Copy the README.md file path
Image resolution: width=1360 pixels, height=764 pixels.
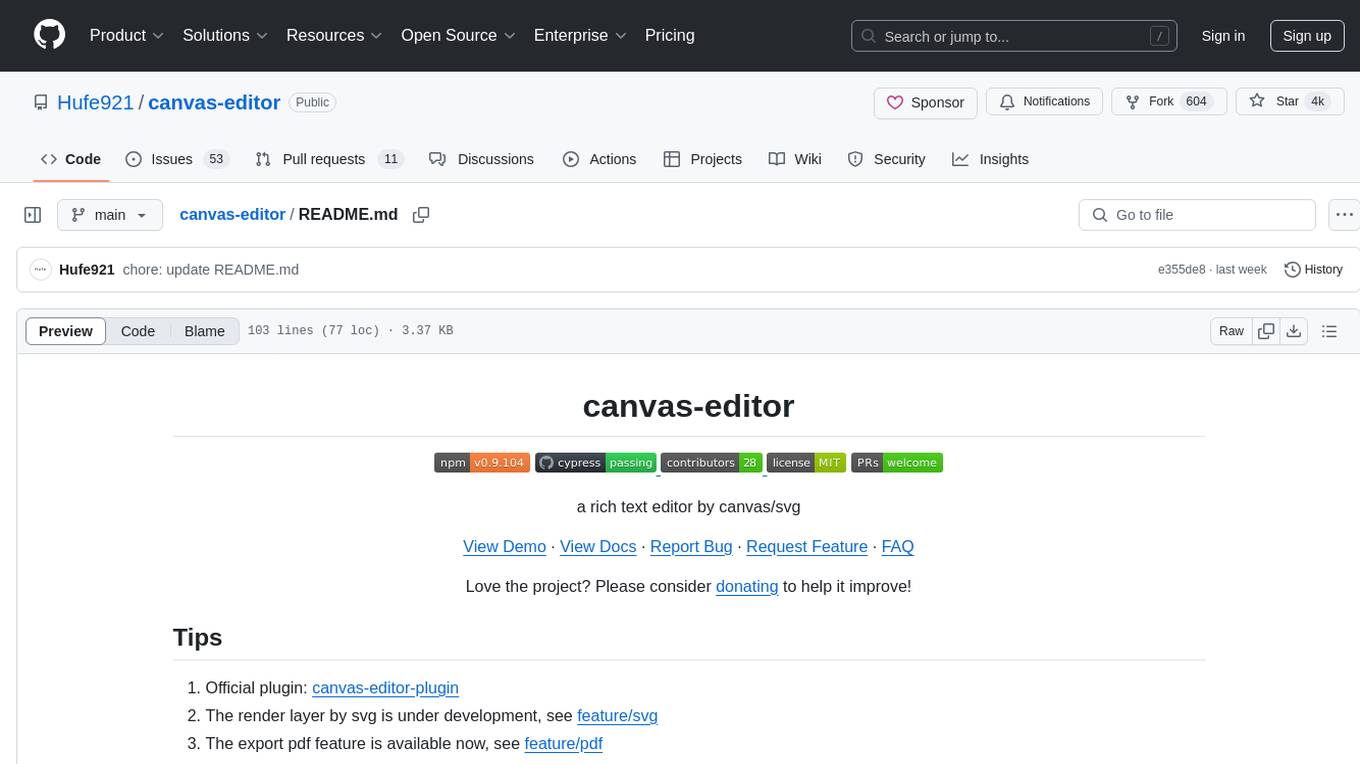coord(421,215)
